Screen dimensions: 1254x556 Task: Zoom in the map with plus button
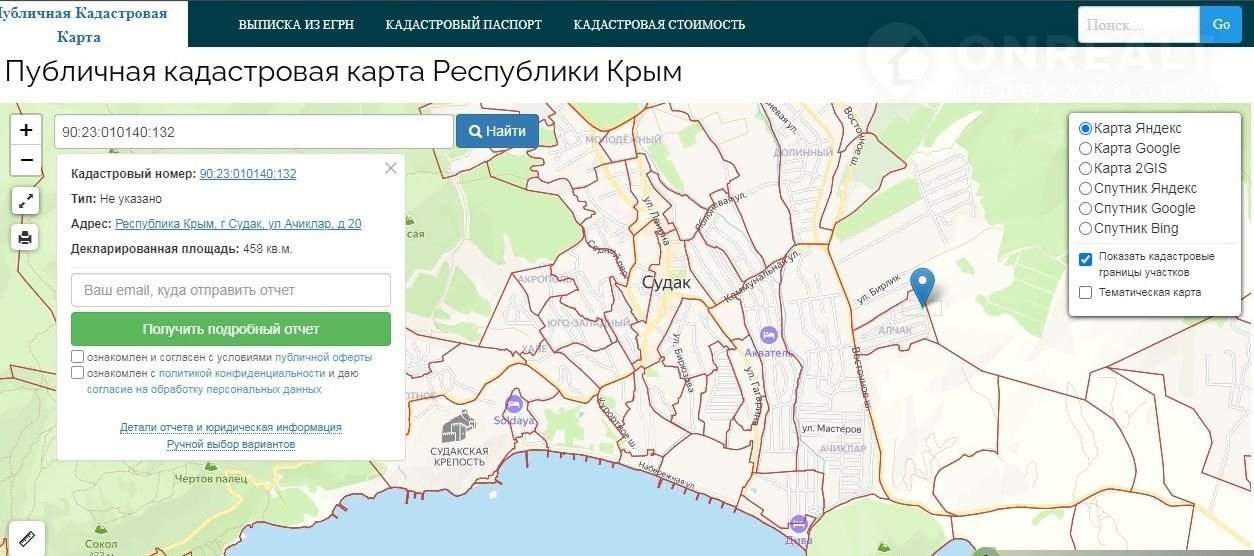click(x=26, y=130)
